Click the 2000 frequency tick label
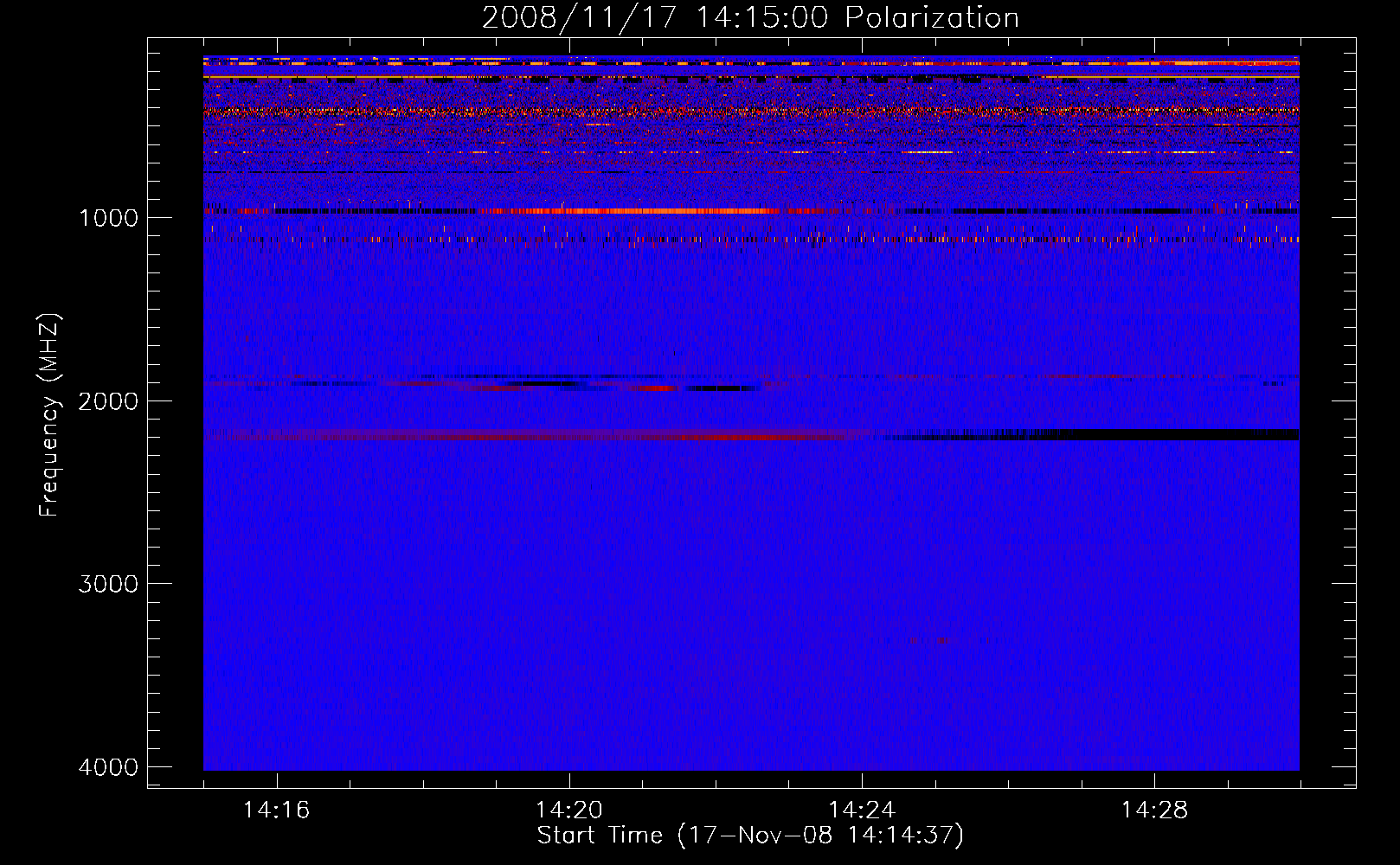 point(108,400)
